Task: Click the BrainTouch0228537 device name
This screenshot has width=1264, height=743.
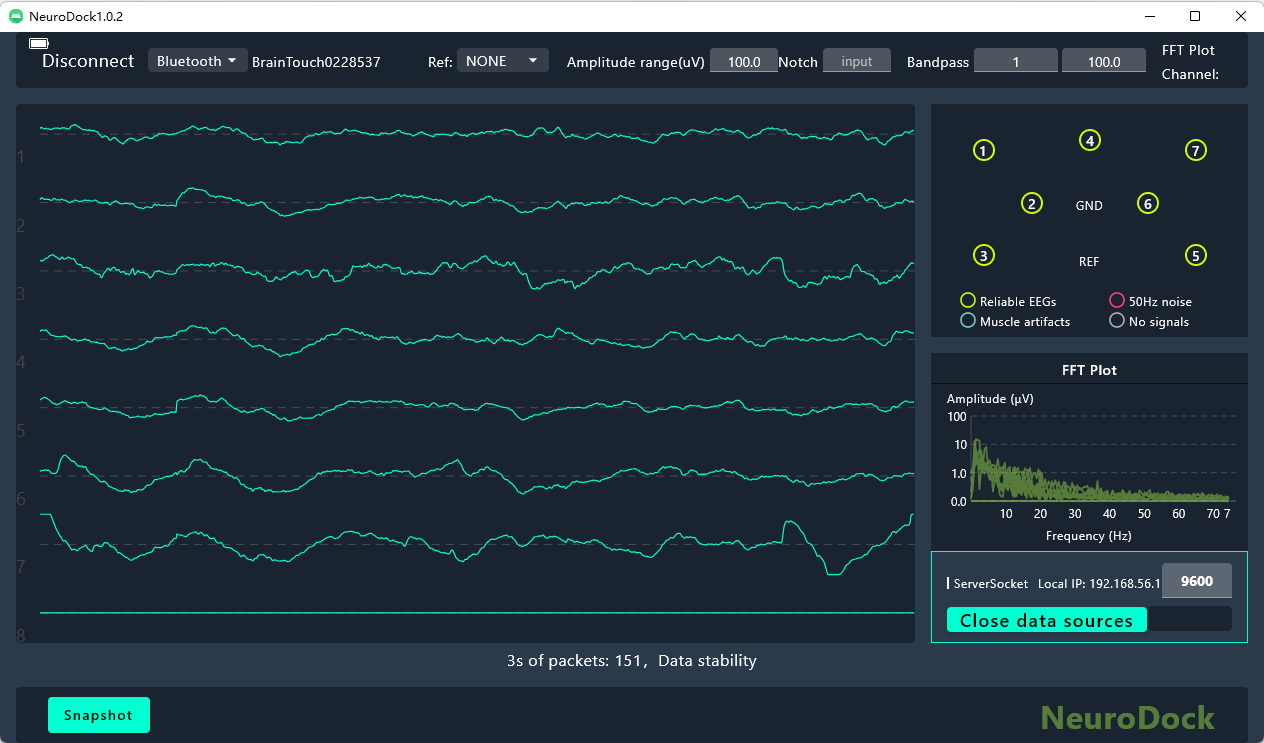Action: tap(316, 62)
